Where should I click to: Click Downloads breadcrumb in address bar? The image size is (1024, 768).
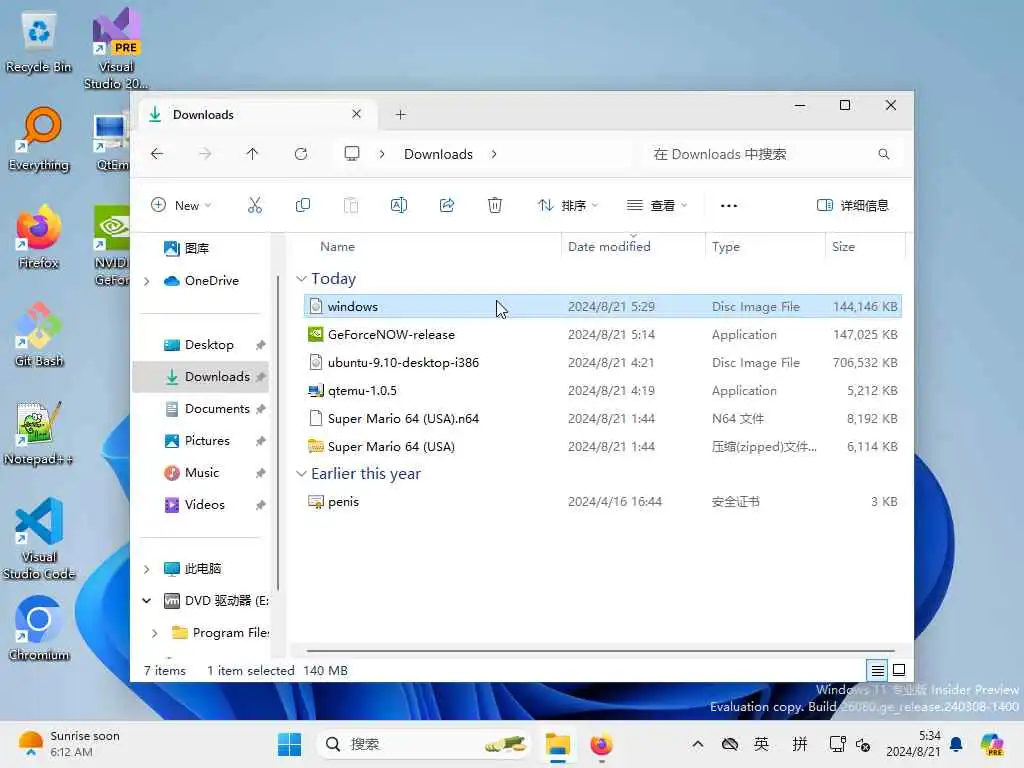click(x=438, y=154)
